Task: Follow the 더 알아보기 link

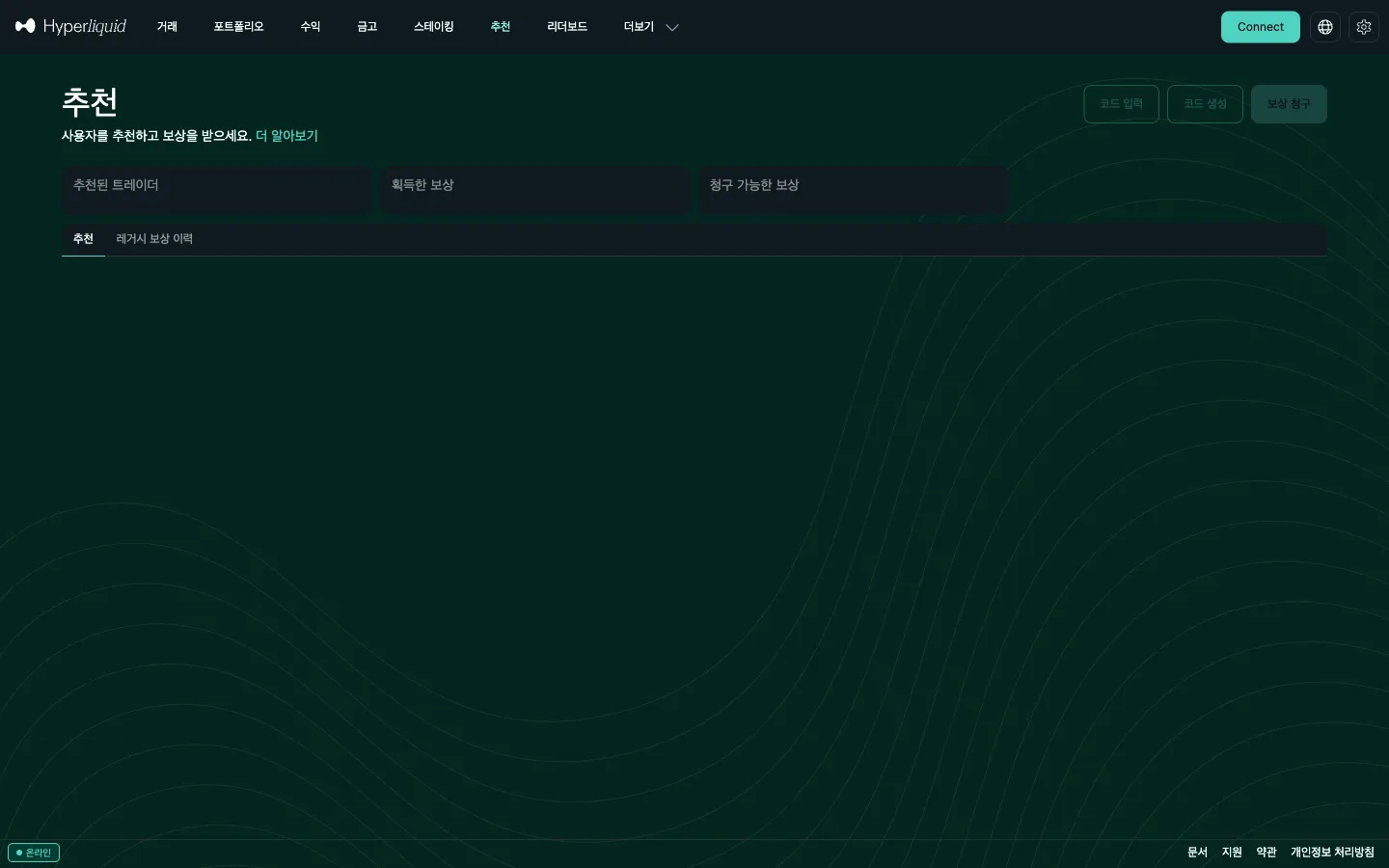Action: tap(286, 136)
